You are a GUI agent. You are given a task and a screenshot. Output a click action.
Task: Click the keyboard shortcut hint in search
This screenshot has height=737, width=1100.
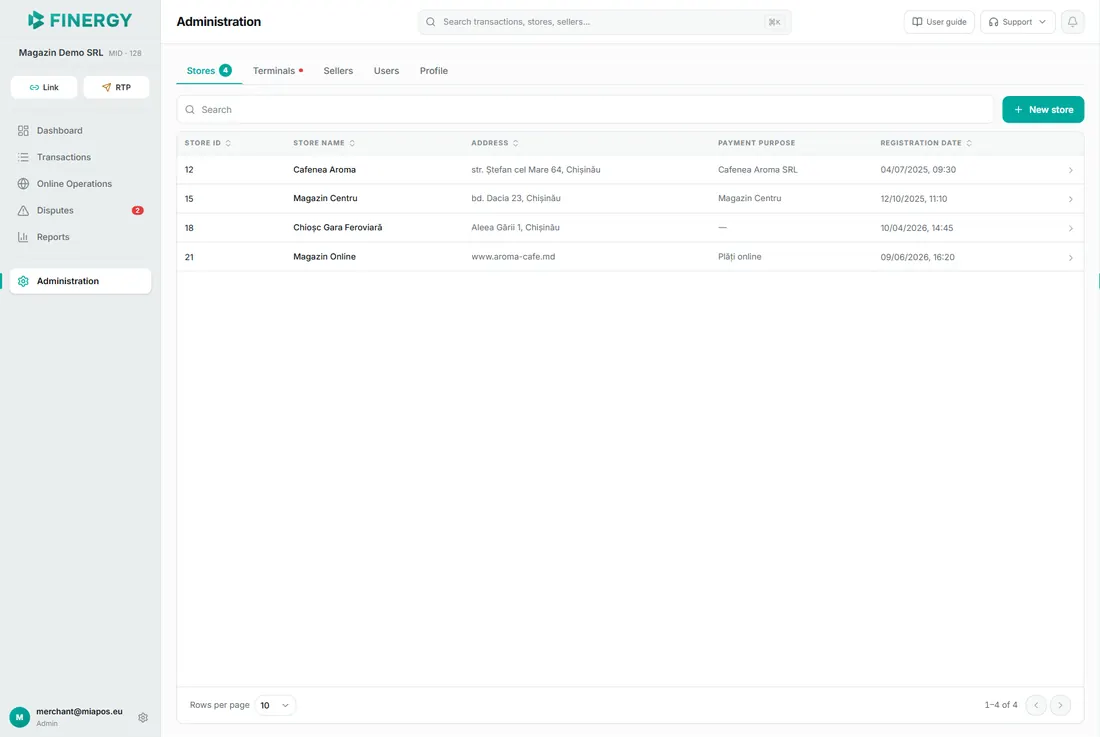774,22
